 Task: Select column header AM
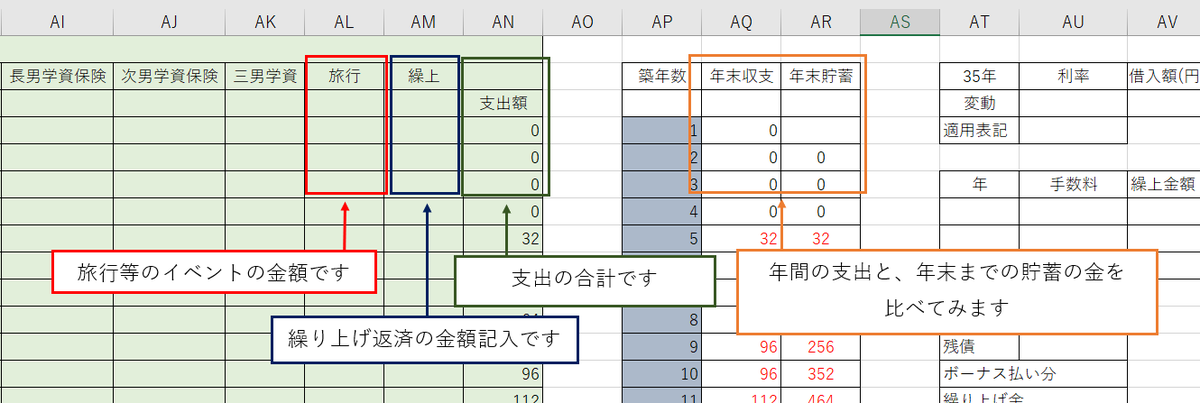(423, 21)
